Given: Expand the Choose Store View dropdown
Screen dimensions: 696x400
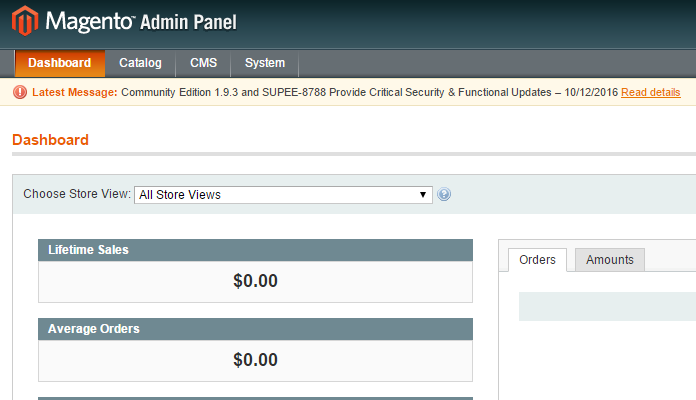Looking at the screenshot, I should click(283, 195).
